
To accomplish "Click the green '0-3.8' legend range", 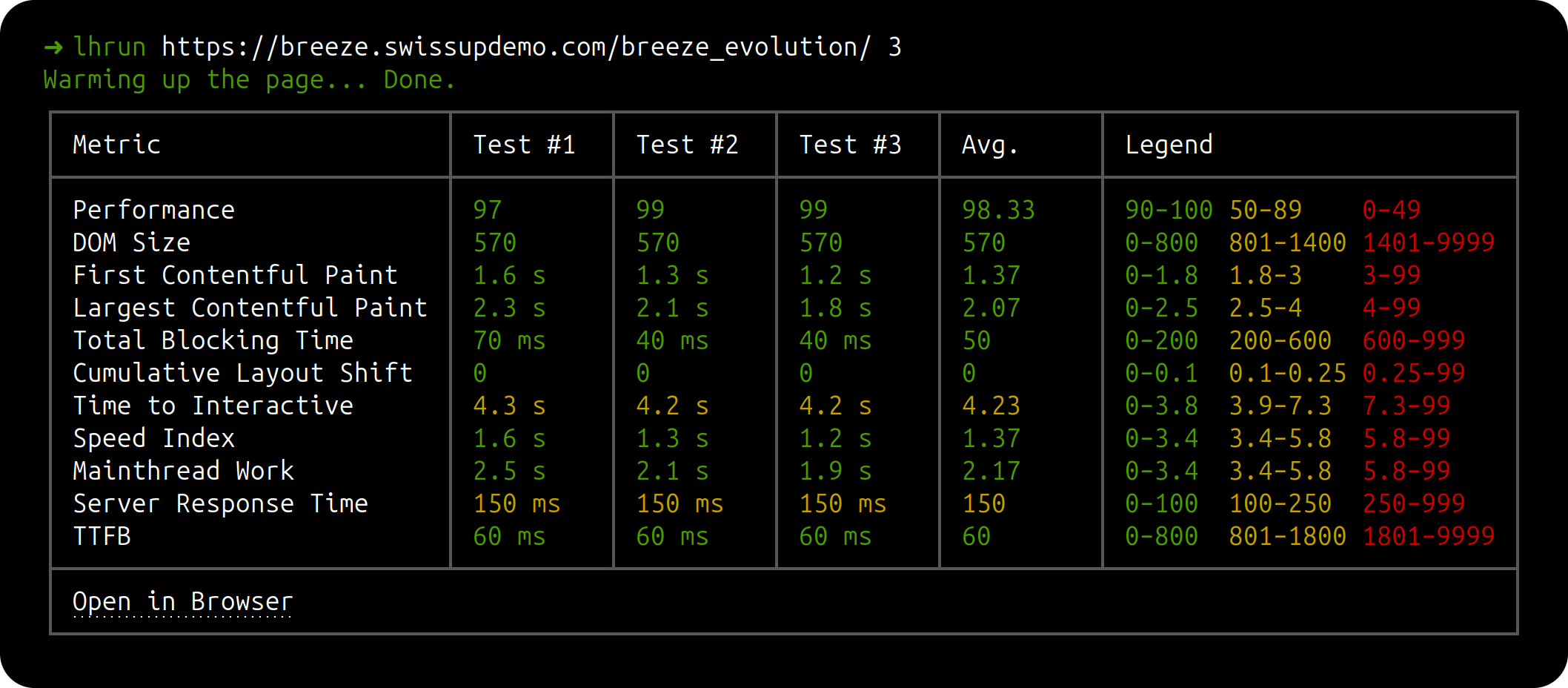I will click(x=1161, y=406).
